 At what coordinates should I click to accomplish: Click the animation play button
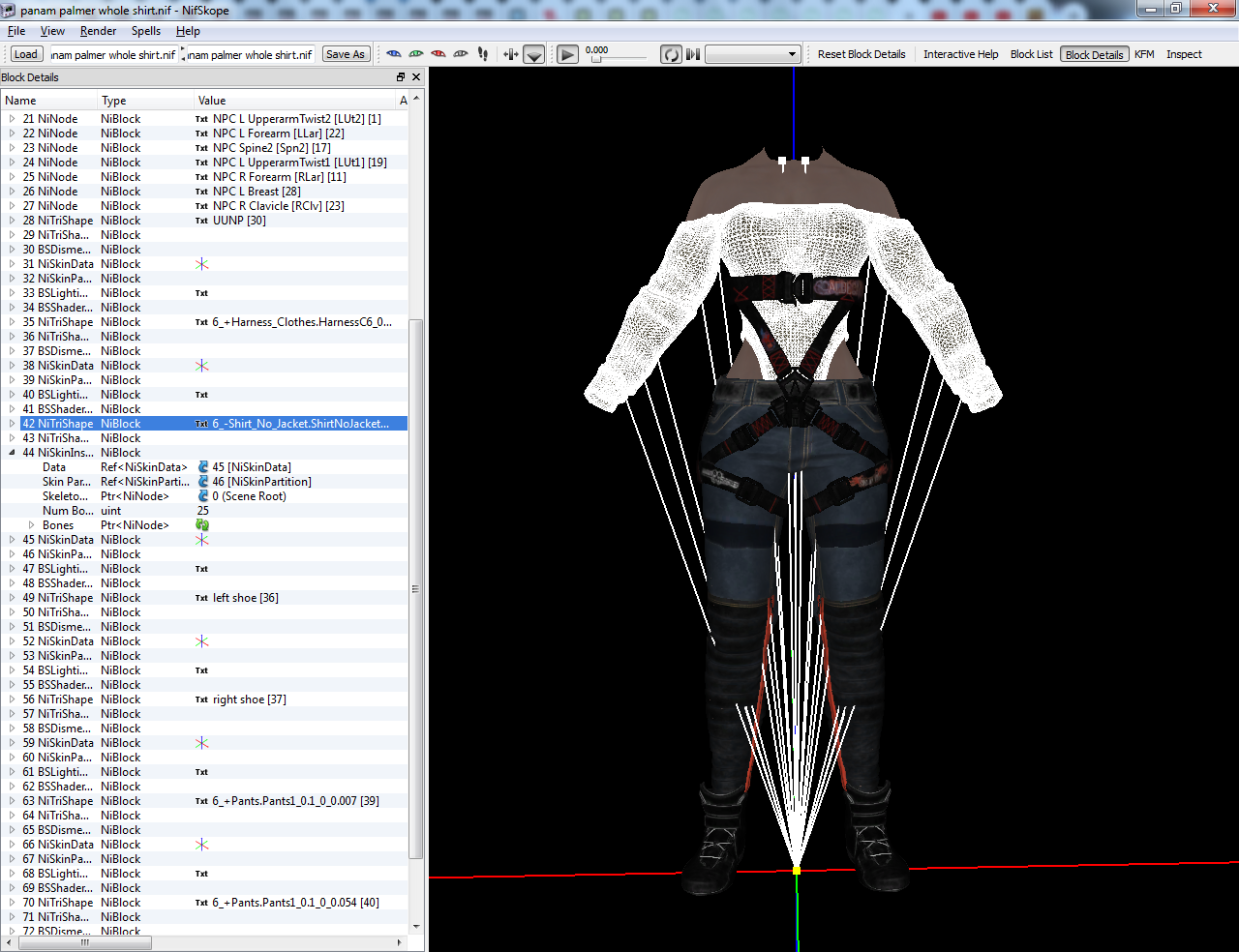(x=568, y=55)
